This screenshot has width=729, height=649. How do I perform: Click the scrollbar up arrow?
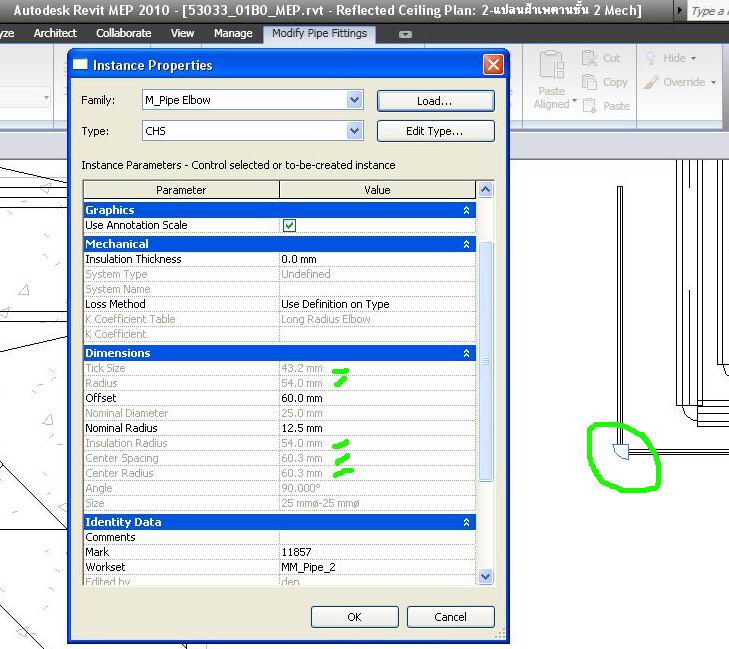tap(485, 189)
